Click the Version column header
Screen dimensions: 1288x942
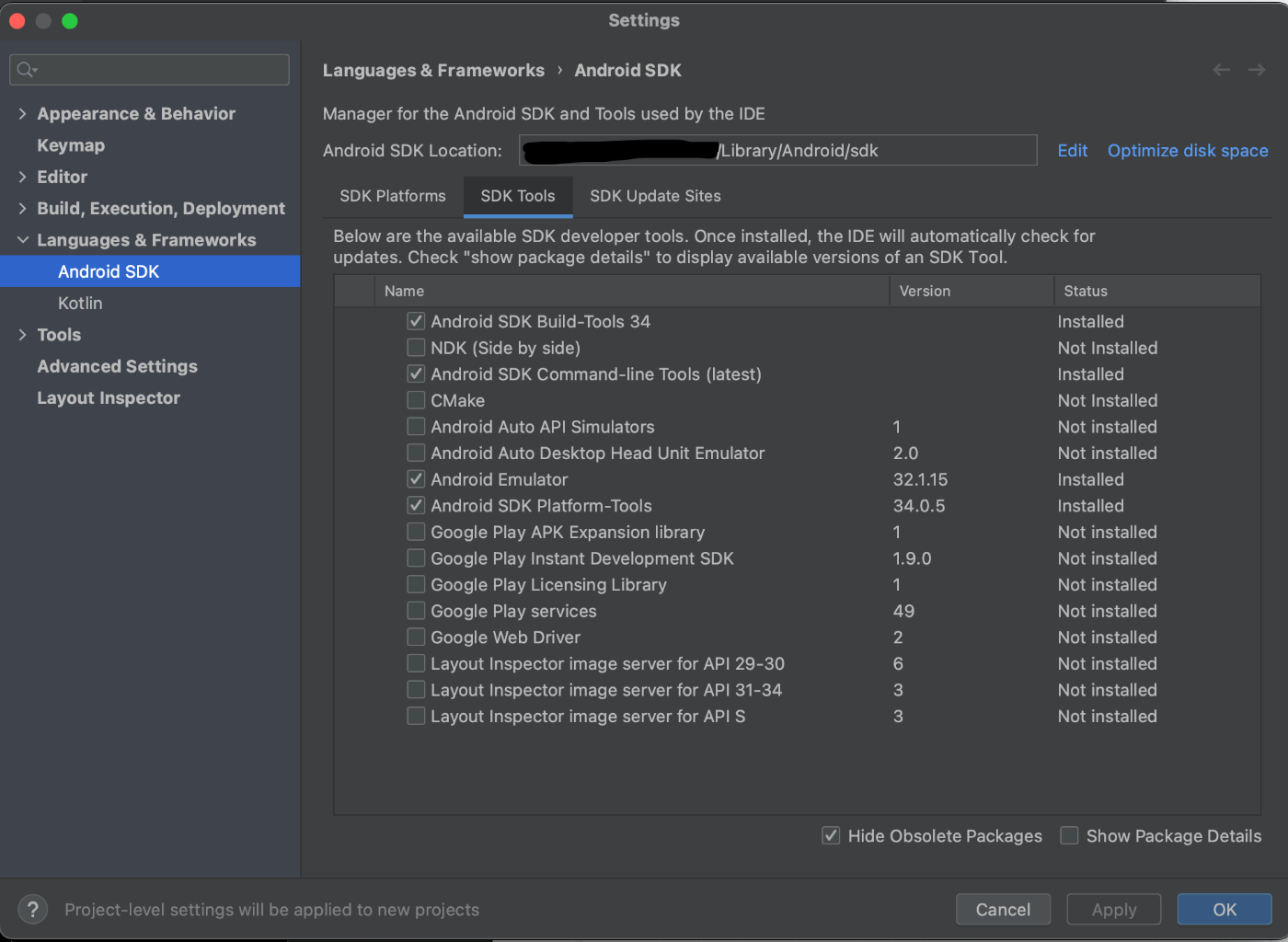pos(972,291)
